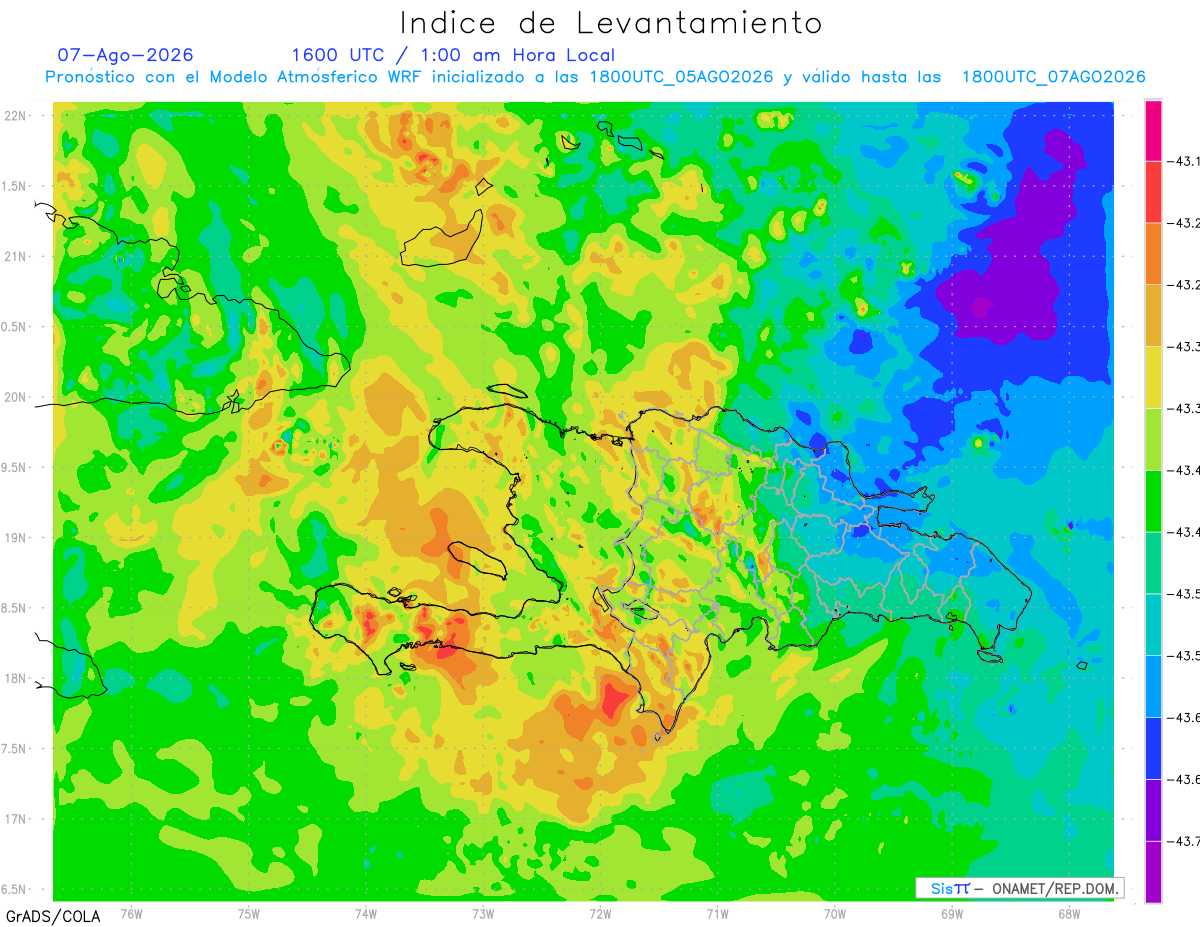The height and width of the screenshot is (927, 1200).
Task: Pick the bright green legend swatch
Action: [x=1153, y=501]
